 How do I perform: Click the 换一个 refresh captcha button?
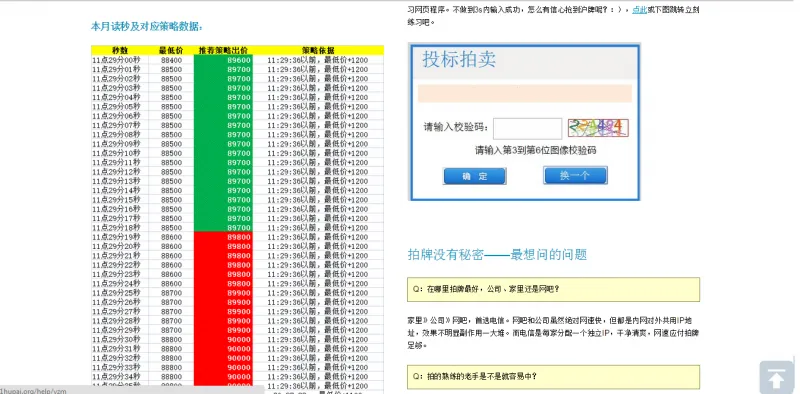click(x=575, y=176)
